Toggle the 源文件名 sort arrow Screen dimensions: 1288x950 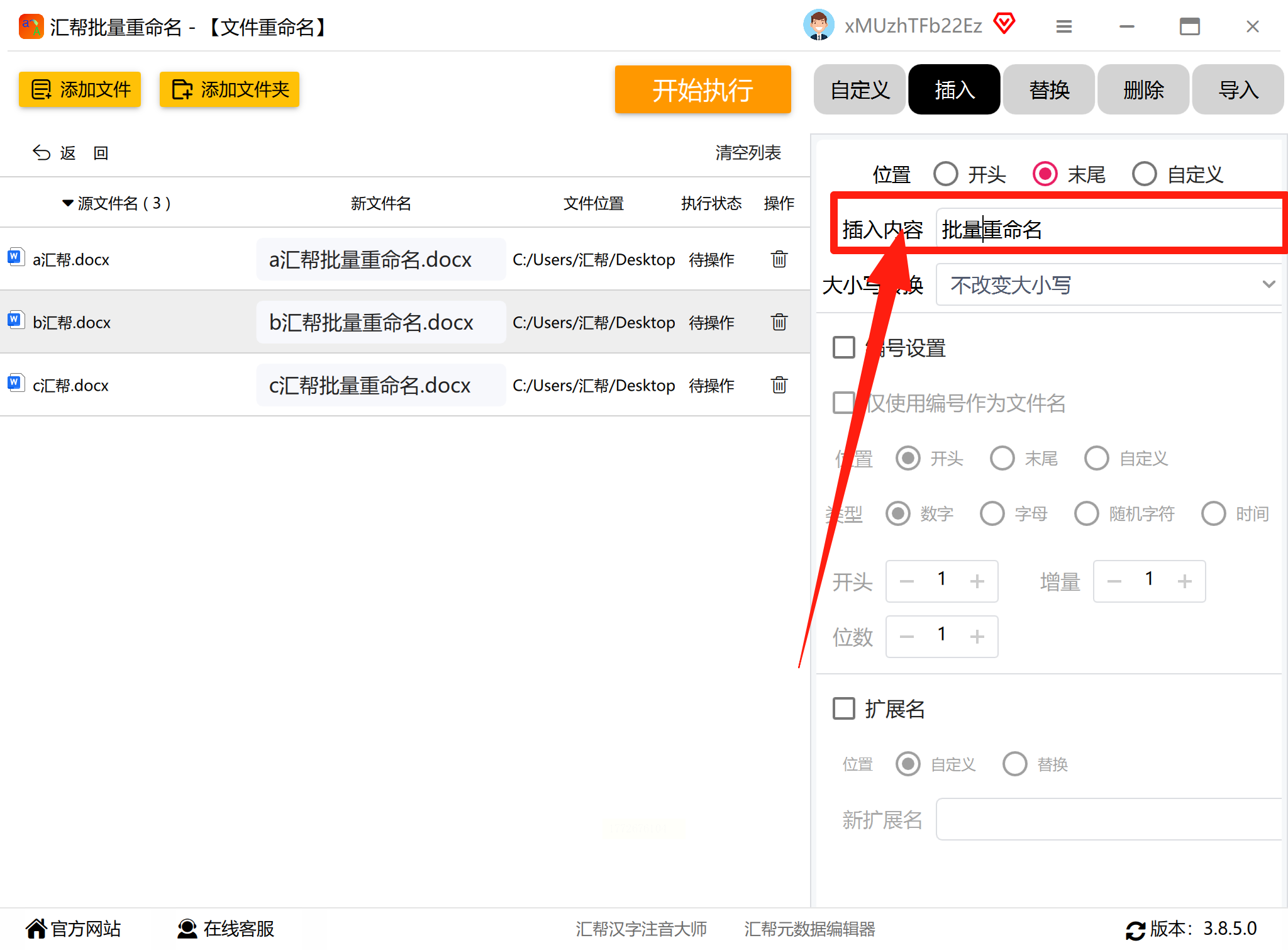point(67,203)
